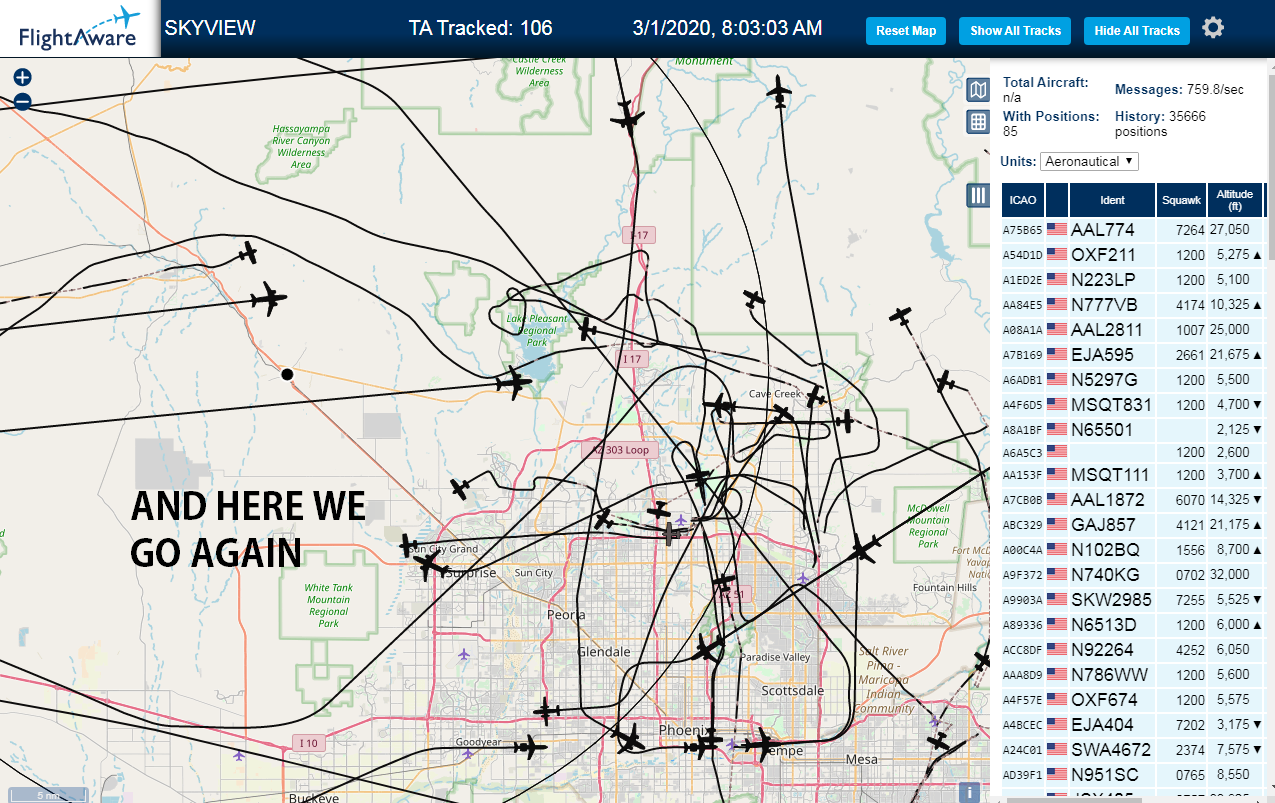1275x803 pixels.
Task: Click ICAO code A75B65
Action: click(1023, 231)
